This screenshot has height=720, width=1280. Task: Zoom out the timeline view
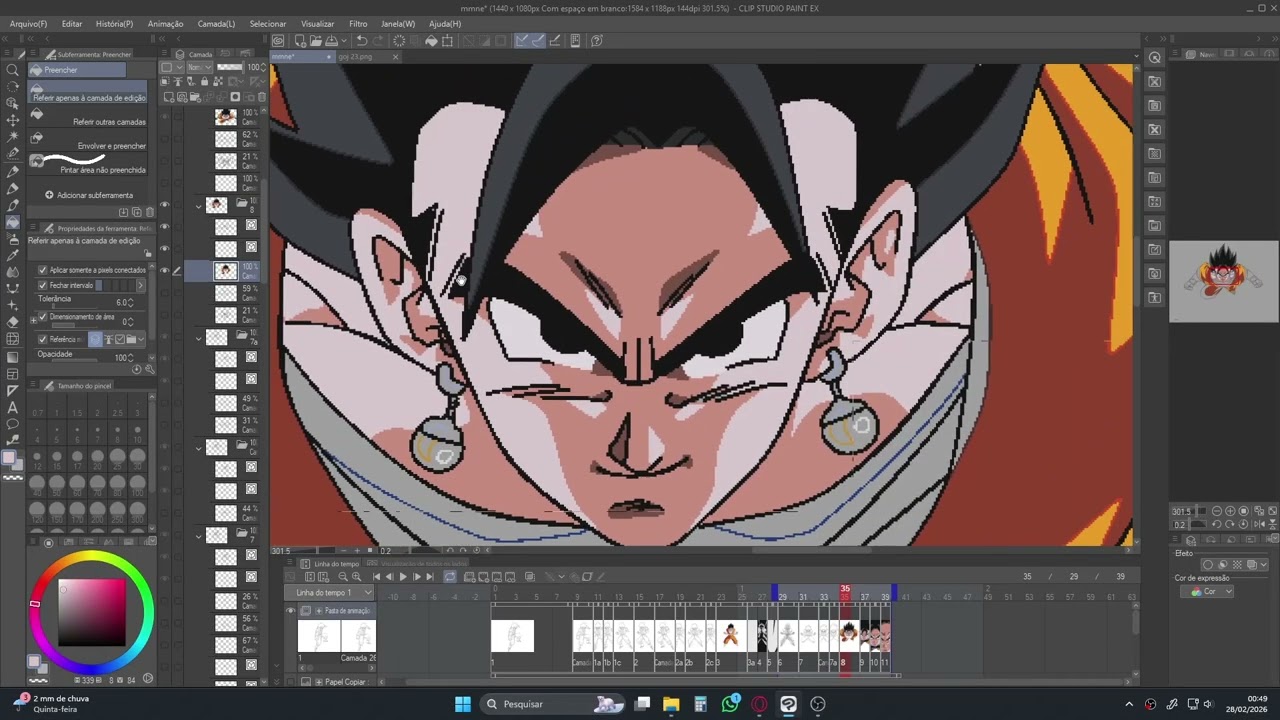point(343,577)
